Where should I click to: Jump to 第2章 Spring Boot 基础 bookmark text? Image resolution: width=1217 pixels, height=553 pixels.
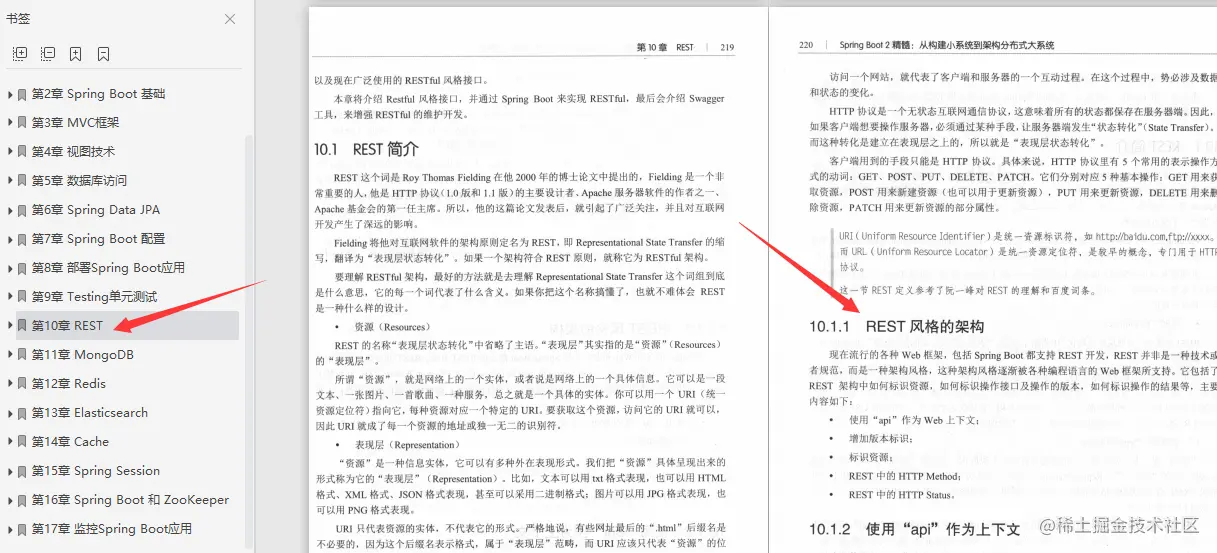[x=99, y=94]
